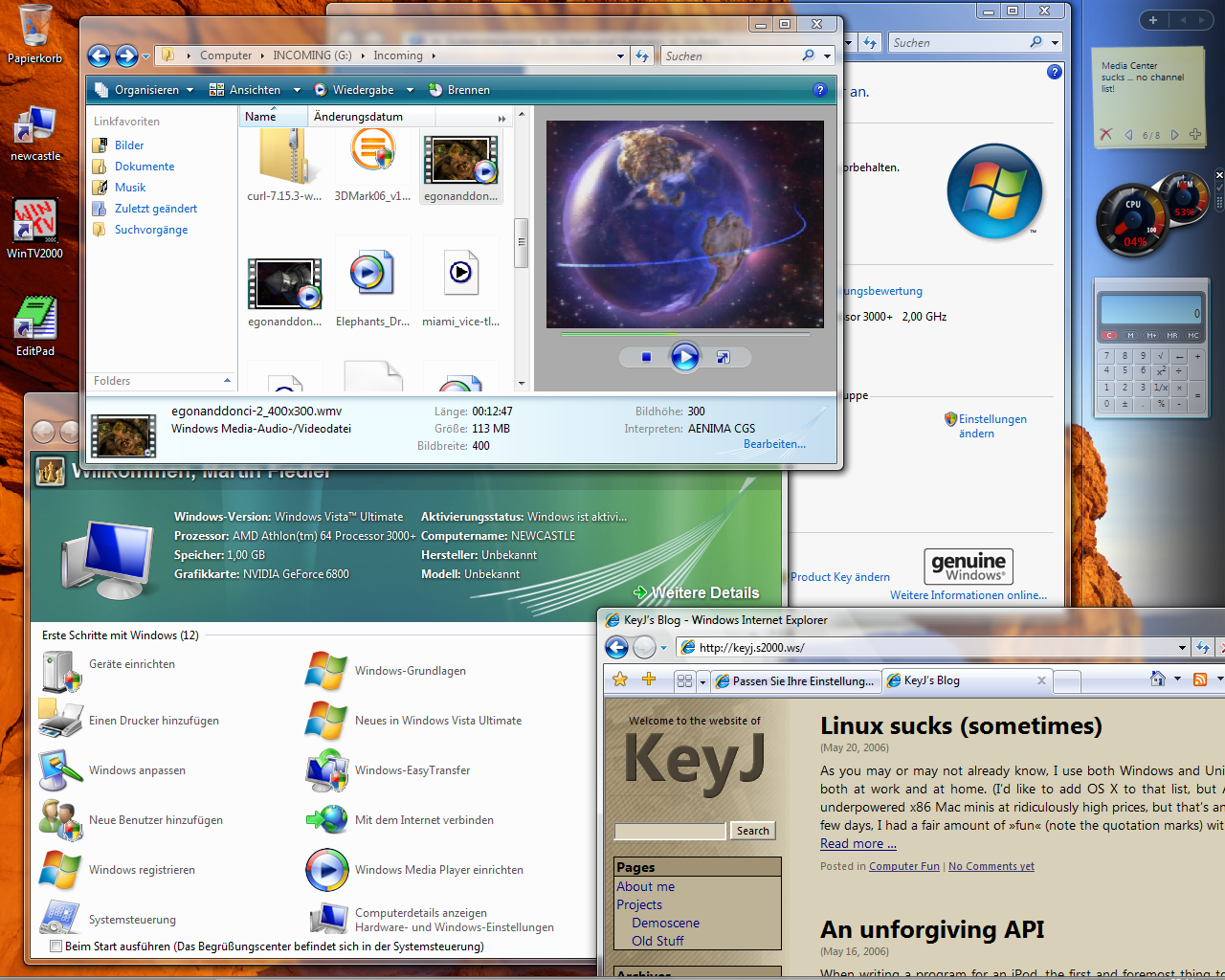Open Explorer help via the question mark
This screenshot has height=980, width=1225.
[x=819, y=90]
